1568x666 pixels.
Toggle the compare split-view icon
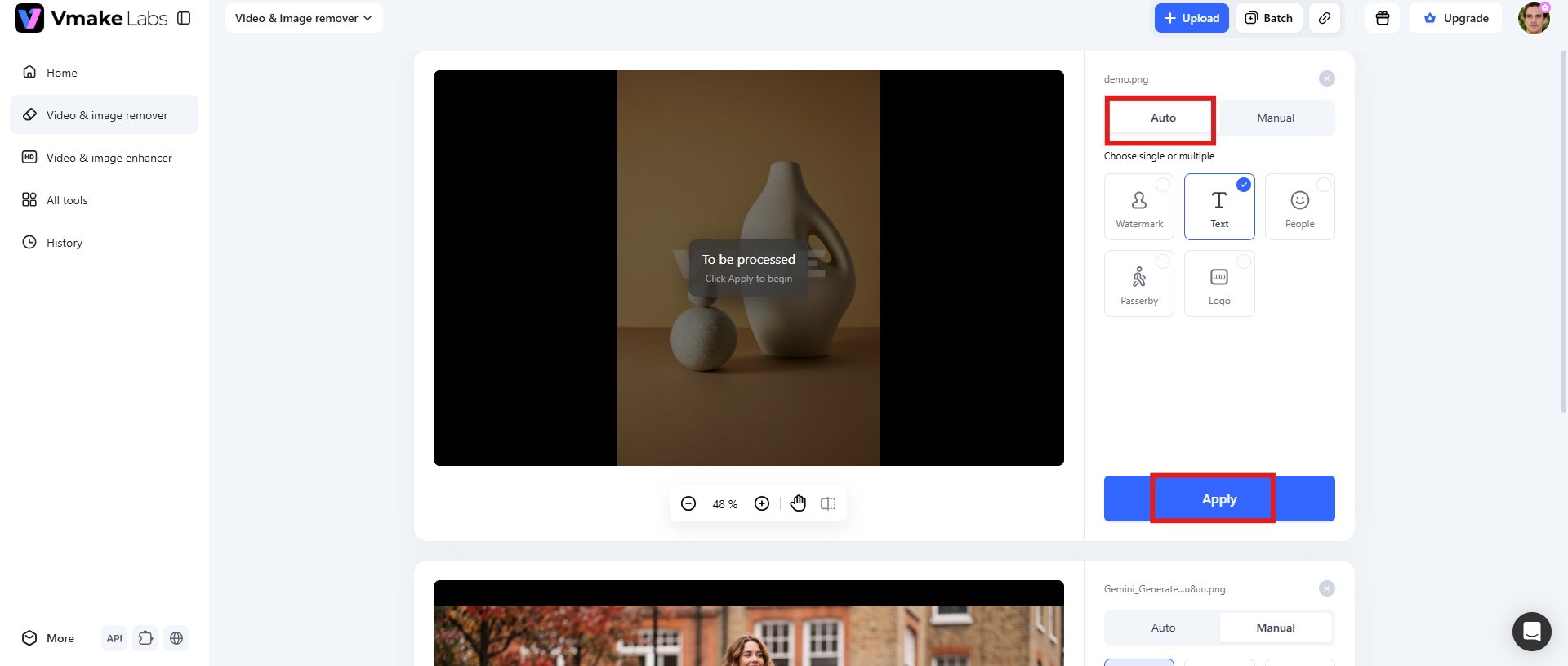click(828, 503)
